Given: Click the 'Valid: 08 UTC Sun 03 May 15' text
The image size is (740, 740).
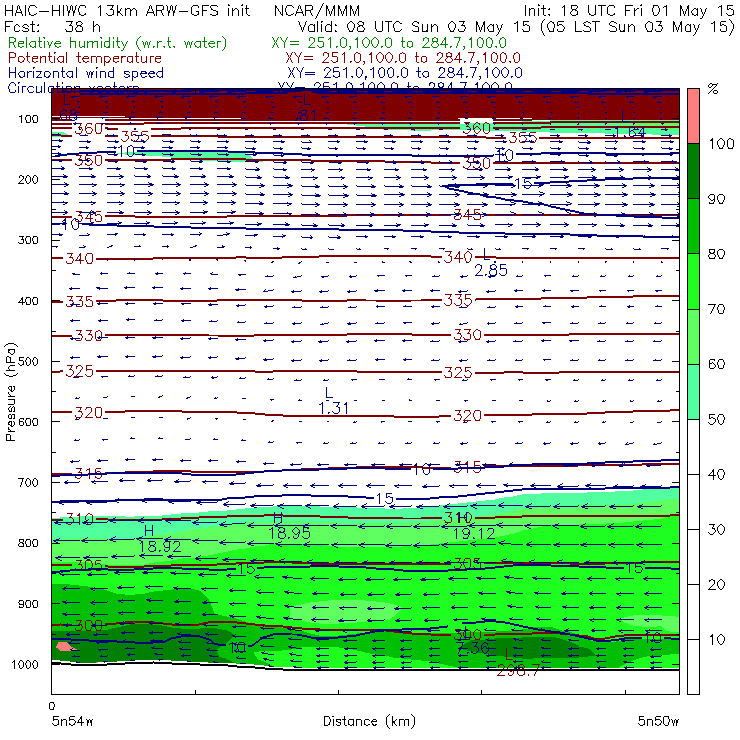Looking at the screenshot, I should pos(416,26).
